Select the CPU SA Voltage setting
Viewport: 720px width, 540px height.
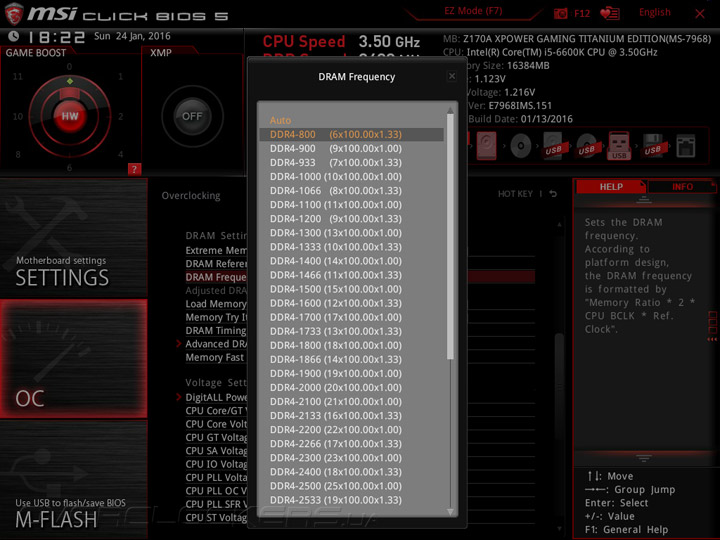tap(216, 451)
